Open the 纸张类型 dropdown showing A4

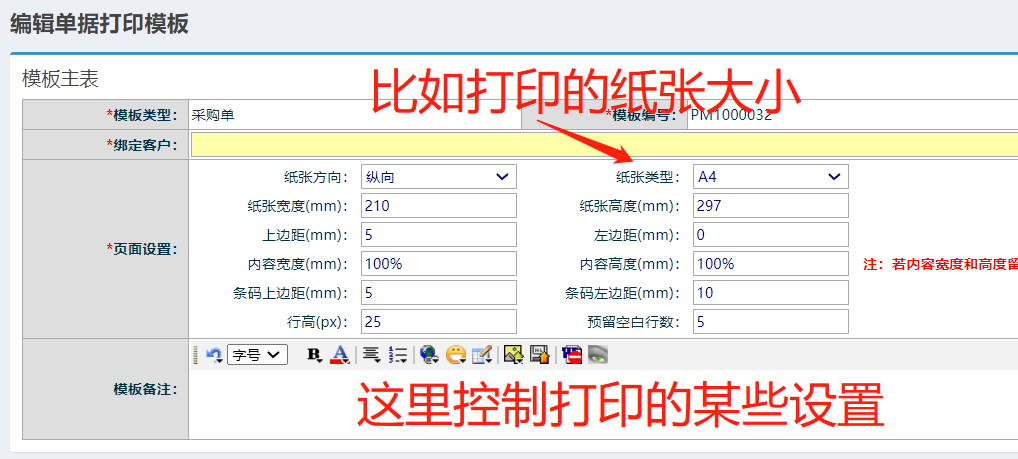point(771,177)
